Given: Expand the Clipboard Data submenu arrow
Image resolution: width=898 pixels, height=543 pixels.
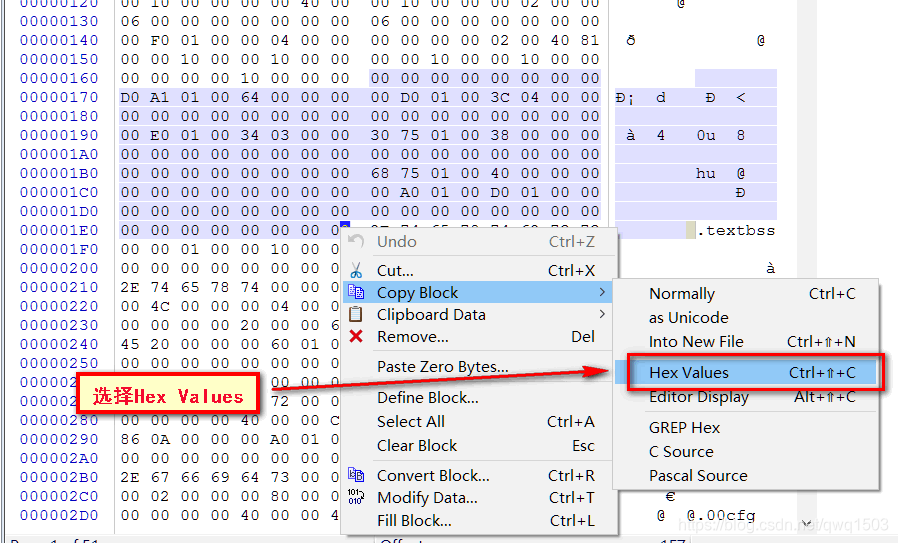Looking at the screenshot, I should [602, 314].
